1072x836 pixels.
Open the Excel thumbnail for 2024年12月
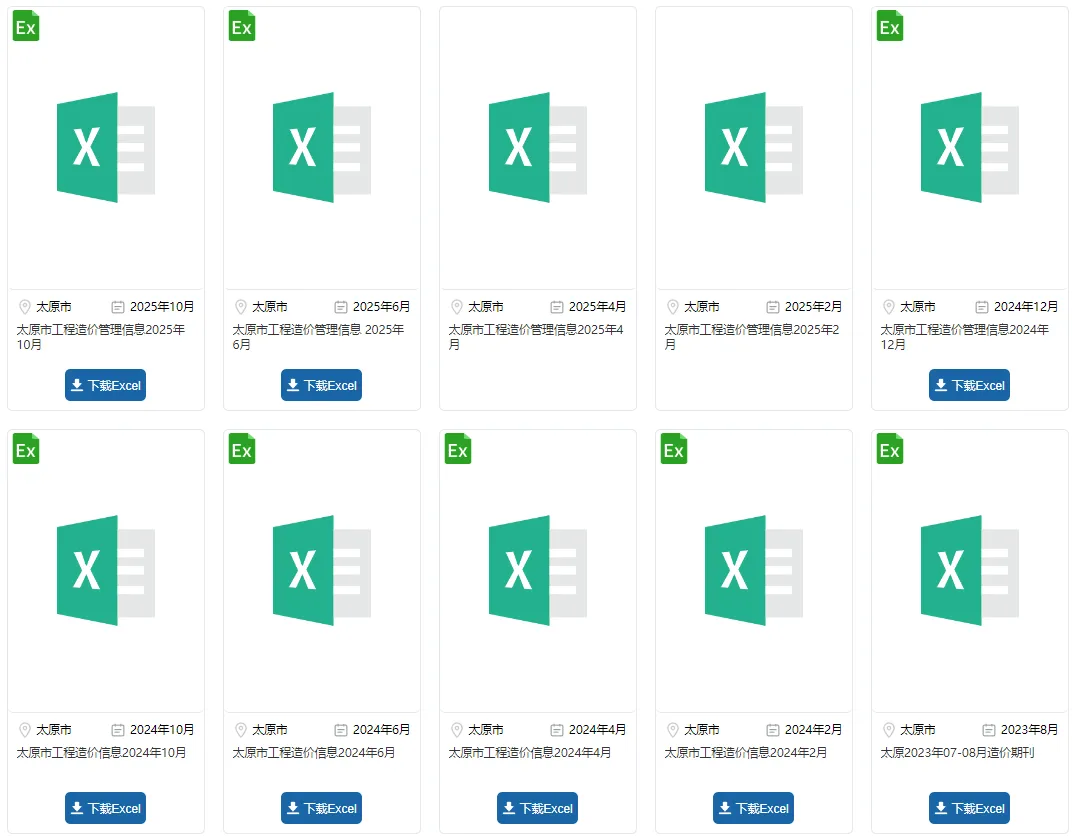970,147
